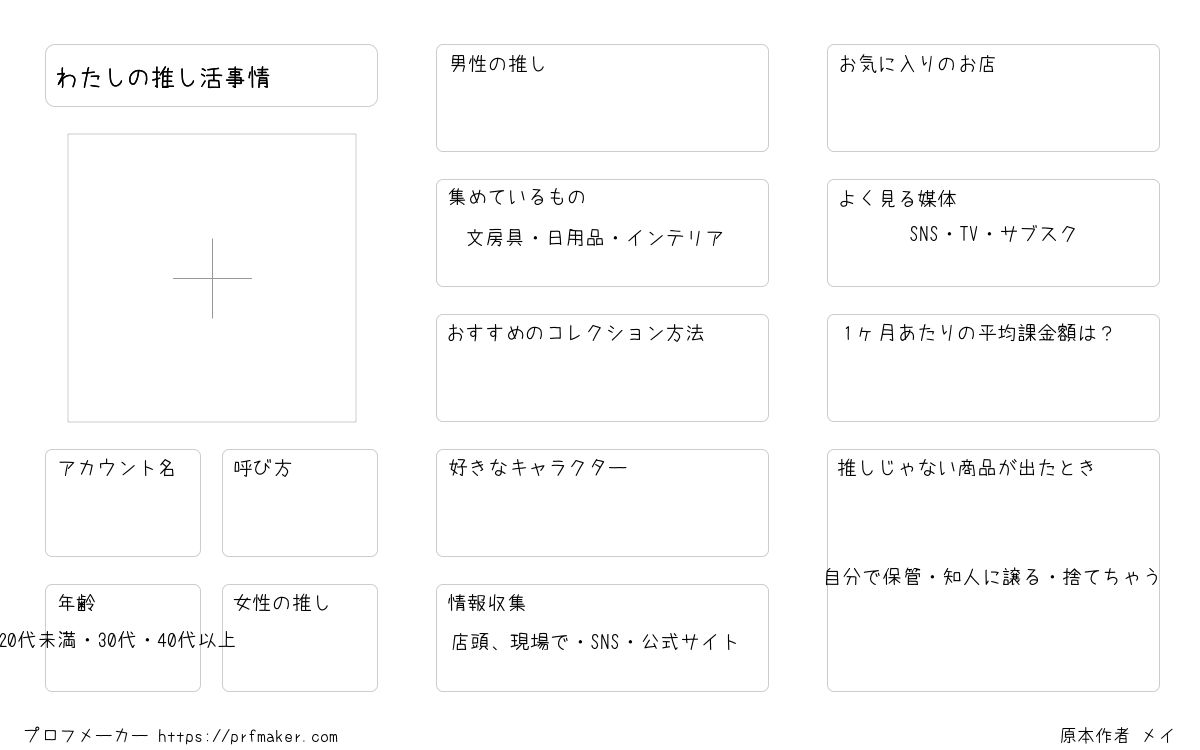Select the 年齢 options text

pos(117,640)
